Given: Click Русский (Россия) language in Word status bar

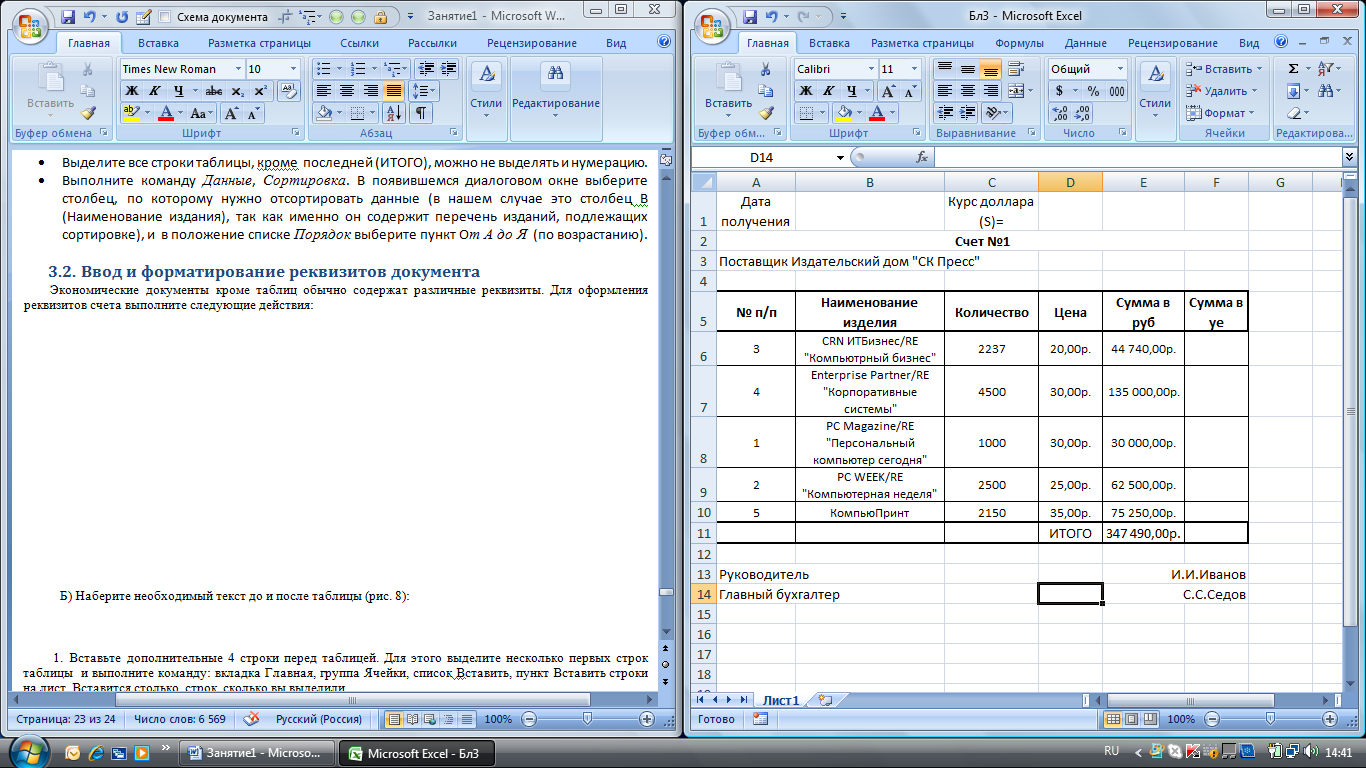Looking at the screenshot, I should click(320, 719).
